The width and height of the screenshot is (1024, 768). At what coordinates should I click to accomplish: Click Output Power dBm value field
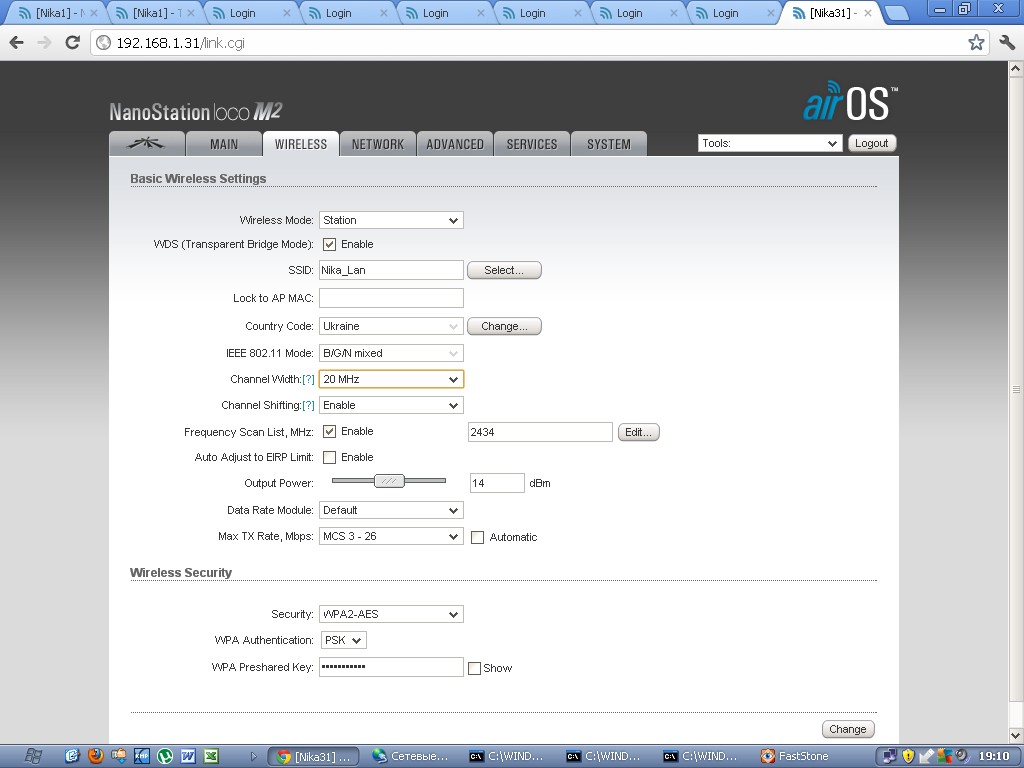point(497,483)
